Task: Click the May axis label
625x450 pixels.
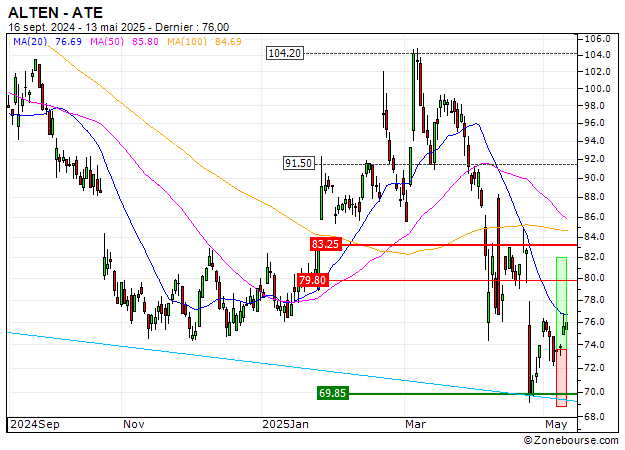Action: click(x=556, y=424)
